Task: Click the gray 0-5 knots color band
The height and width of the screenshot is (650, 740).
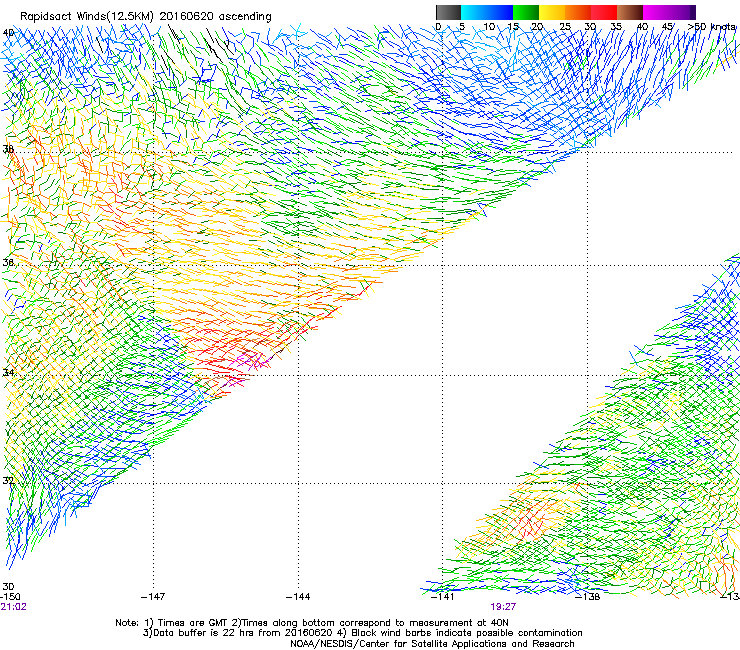Action: [448, 12]
